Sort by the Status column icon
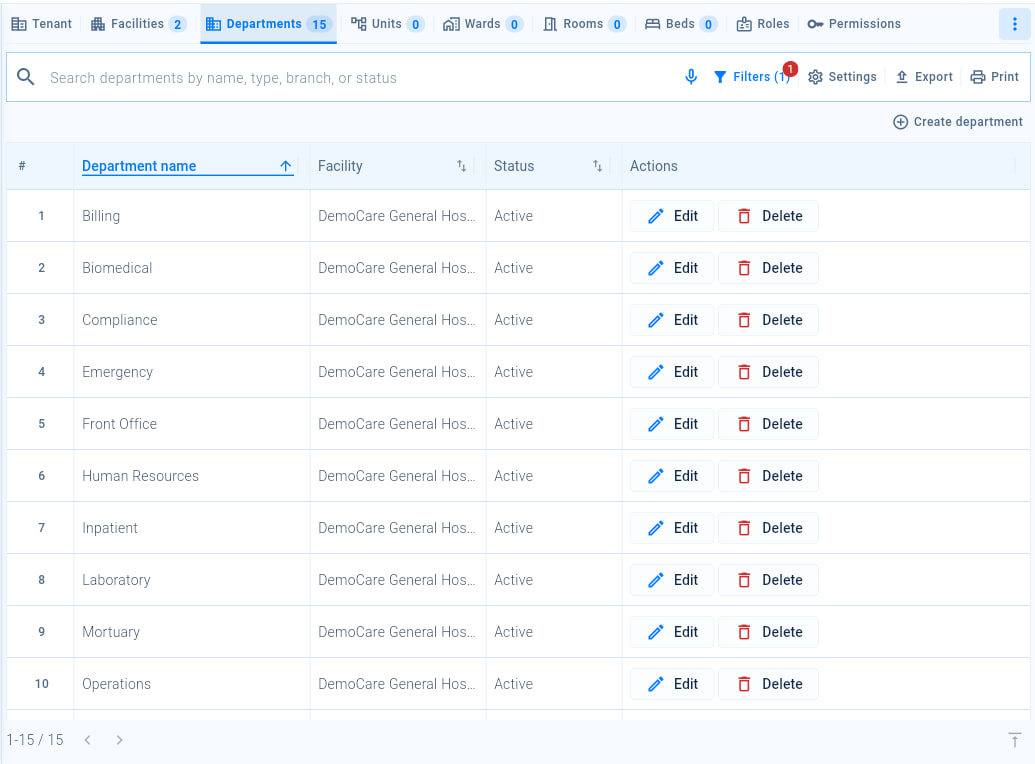The width and height of the screenshot is (1035, 764). 597,166
